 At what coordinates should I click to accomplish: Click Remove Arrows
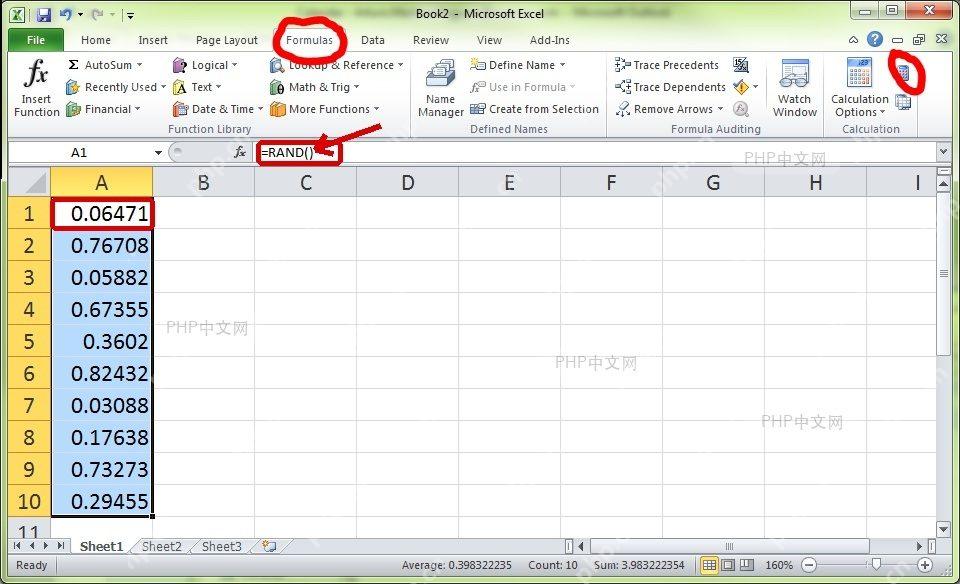tap(669, 109)
